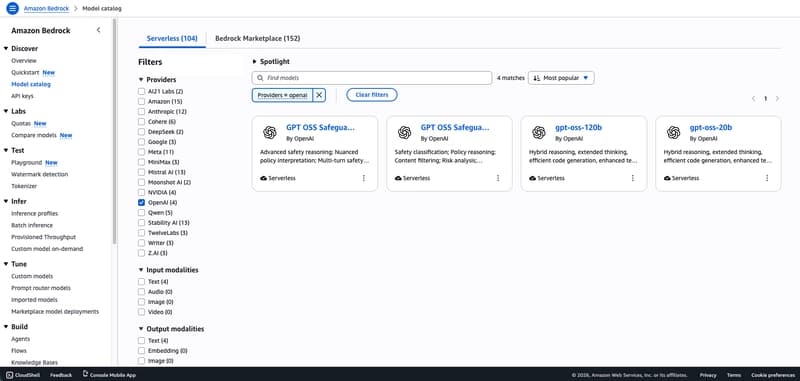Open the Most popular sort dropdown
This screenshot has width=800, height=381.
click(x=561, y=78)
